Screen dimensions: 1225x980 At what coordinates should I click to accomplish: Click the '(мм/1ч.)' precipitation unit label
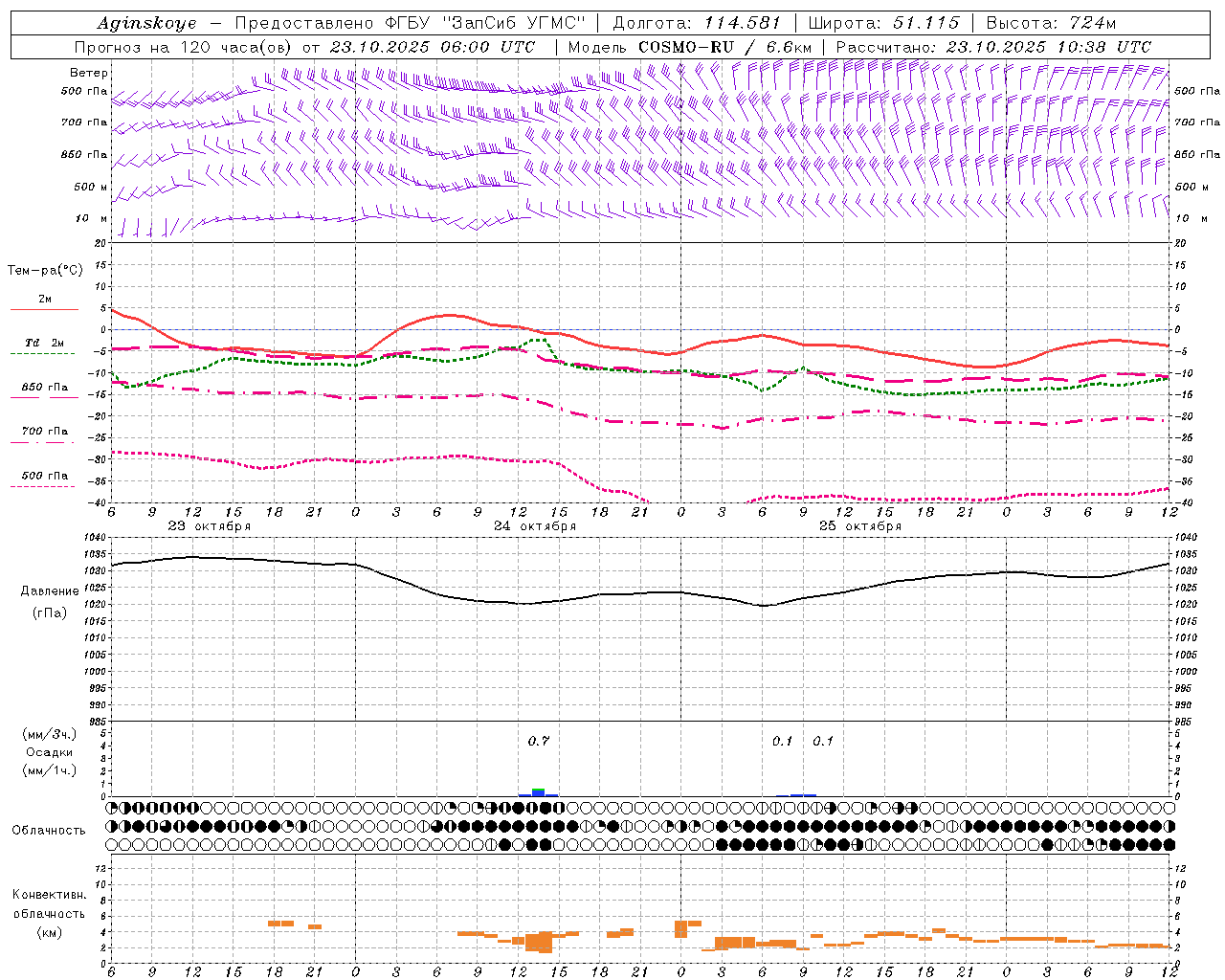click(50, 770)
